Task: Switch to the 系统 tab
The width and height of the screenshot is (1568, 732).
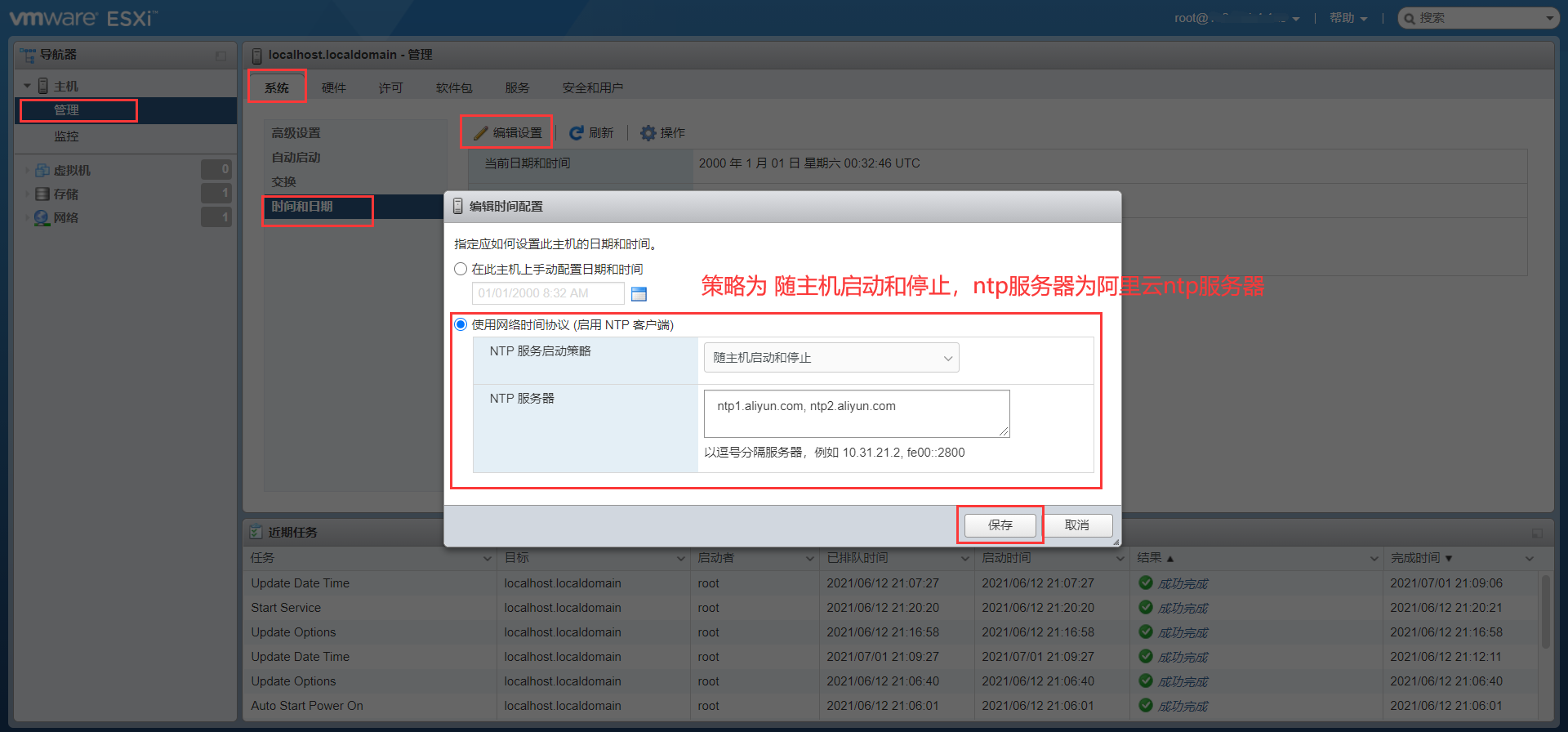Action: [x=277, y=87]
